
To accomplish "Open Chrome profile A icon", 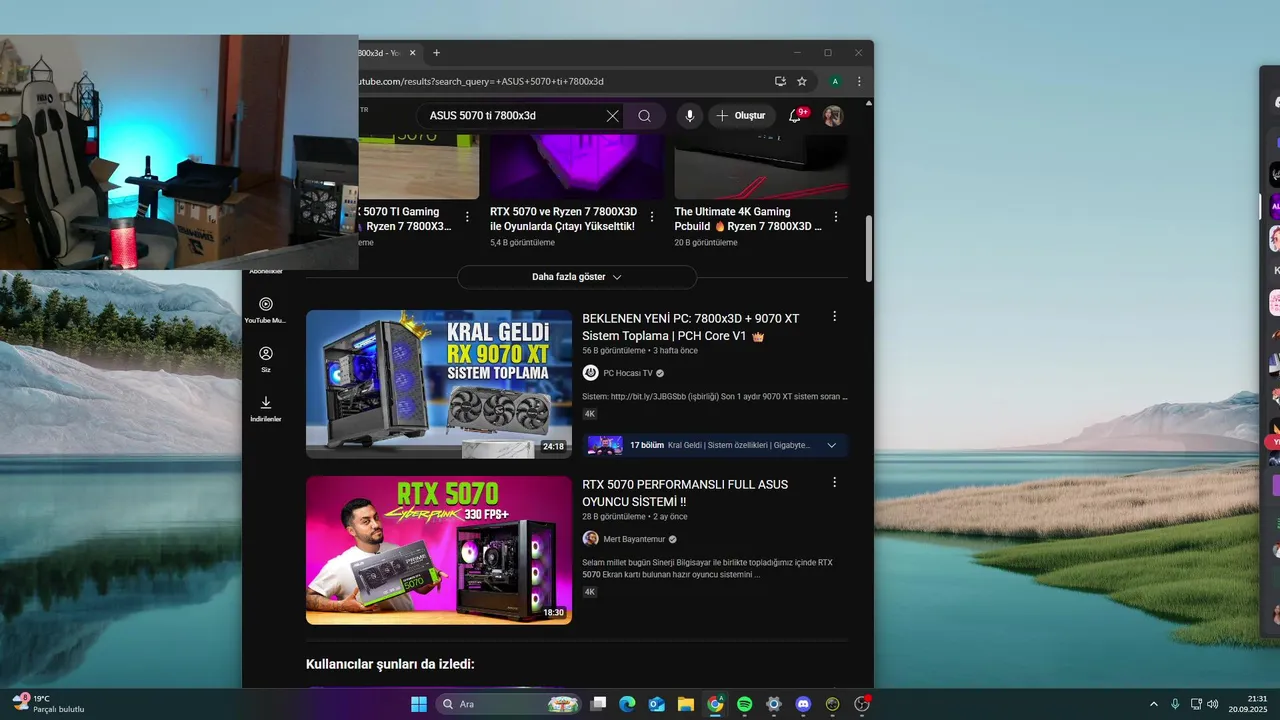I will (x=834, y=81).
